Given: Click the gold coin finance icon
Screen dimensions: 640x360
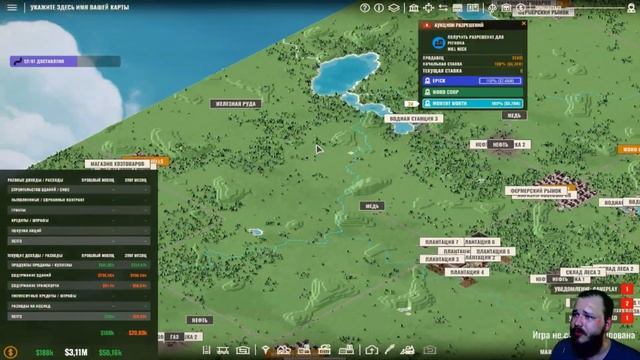Looking at the screenshot, I should 10,352.
